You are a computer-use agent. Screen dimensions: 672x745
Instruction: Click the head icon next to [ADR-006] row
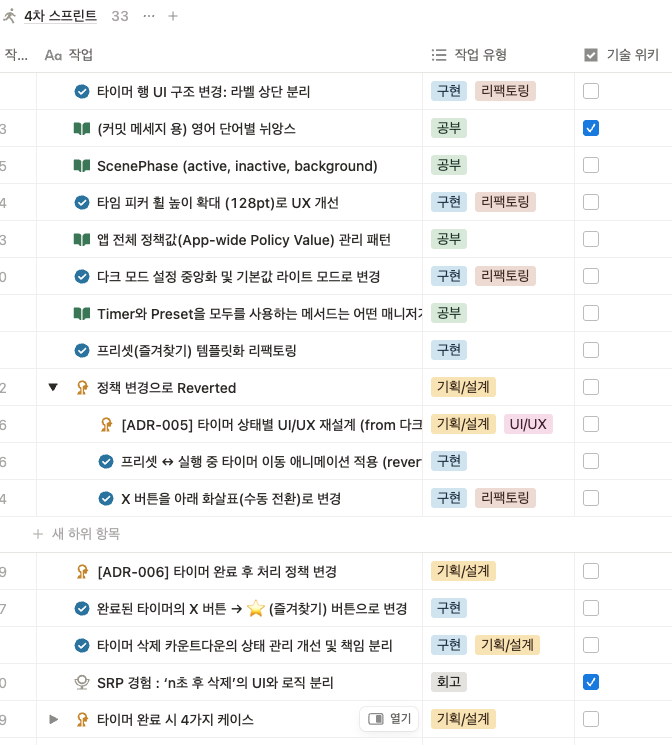(x=82, y=572)
